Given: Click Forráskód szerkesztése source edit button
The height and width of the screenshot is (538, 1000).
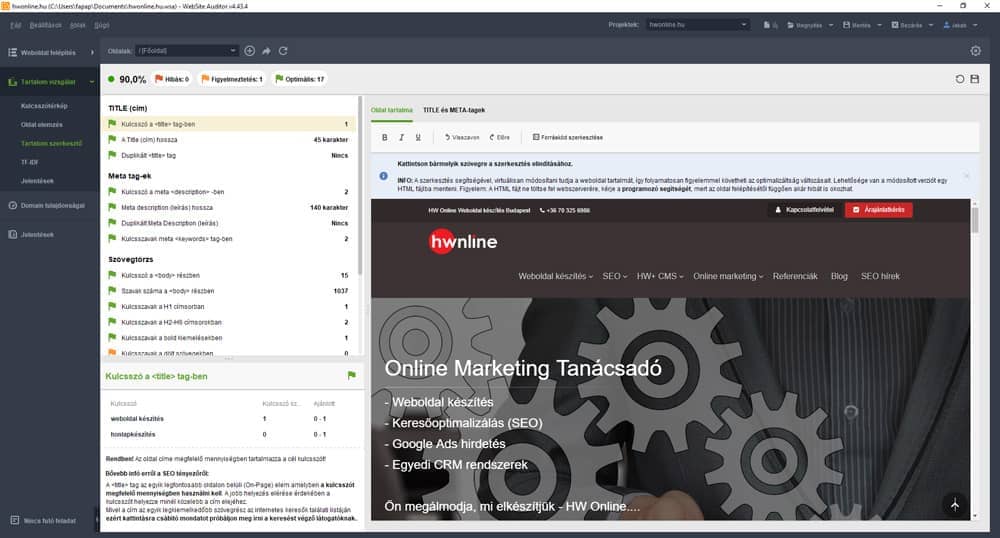Looking at the screenshot, I should coord(568,137).
